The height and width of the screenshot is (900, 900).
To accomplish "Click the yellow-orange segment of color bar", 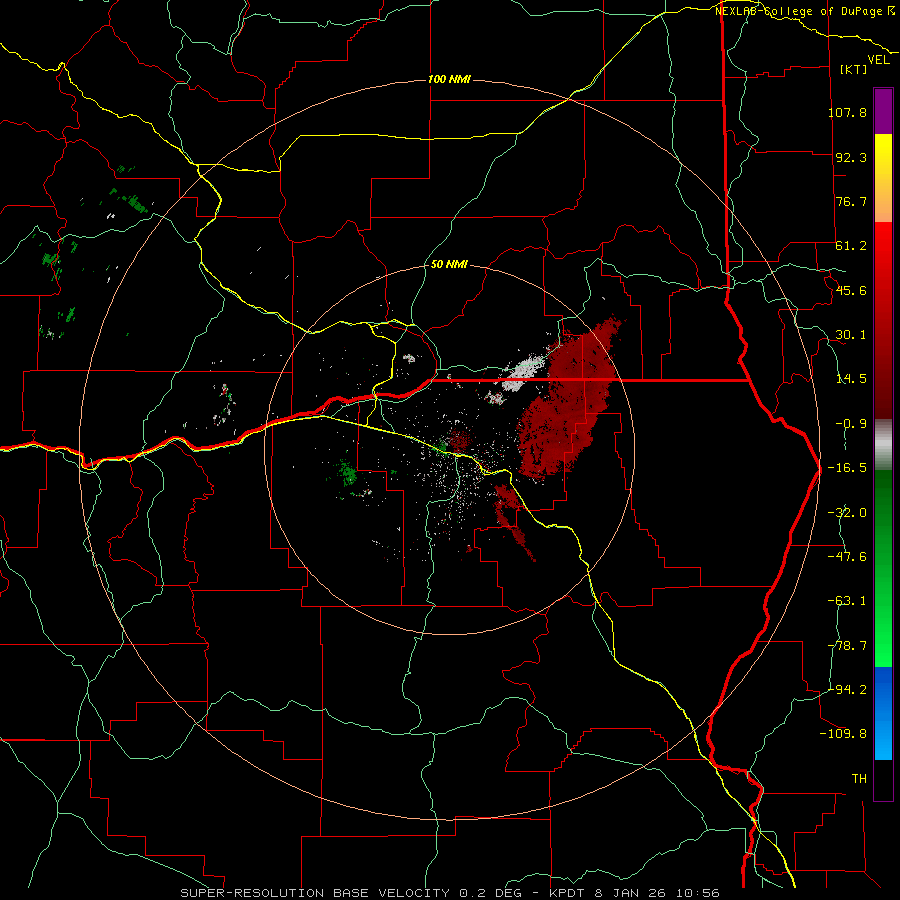I will (883, 178).
